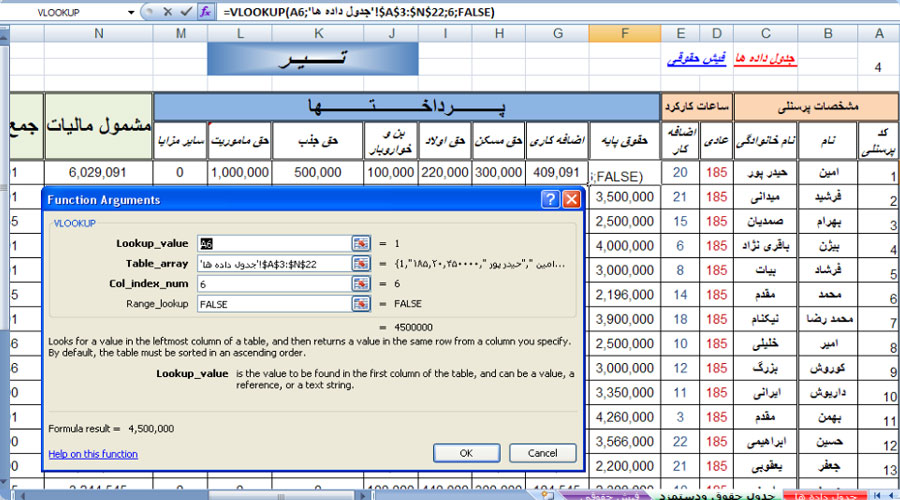This screenshot has height=500, width=900.
Task: Click the range picker icon for Range_lookup
Action: pos(361,304)
